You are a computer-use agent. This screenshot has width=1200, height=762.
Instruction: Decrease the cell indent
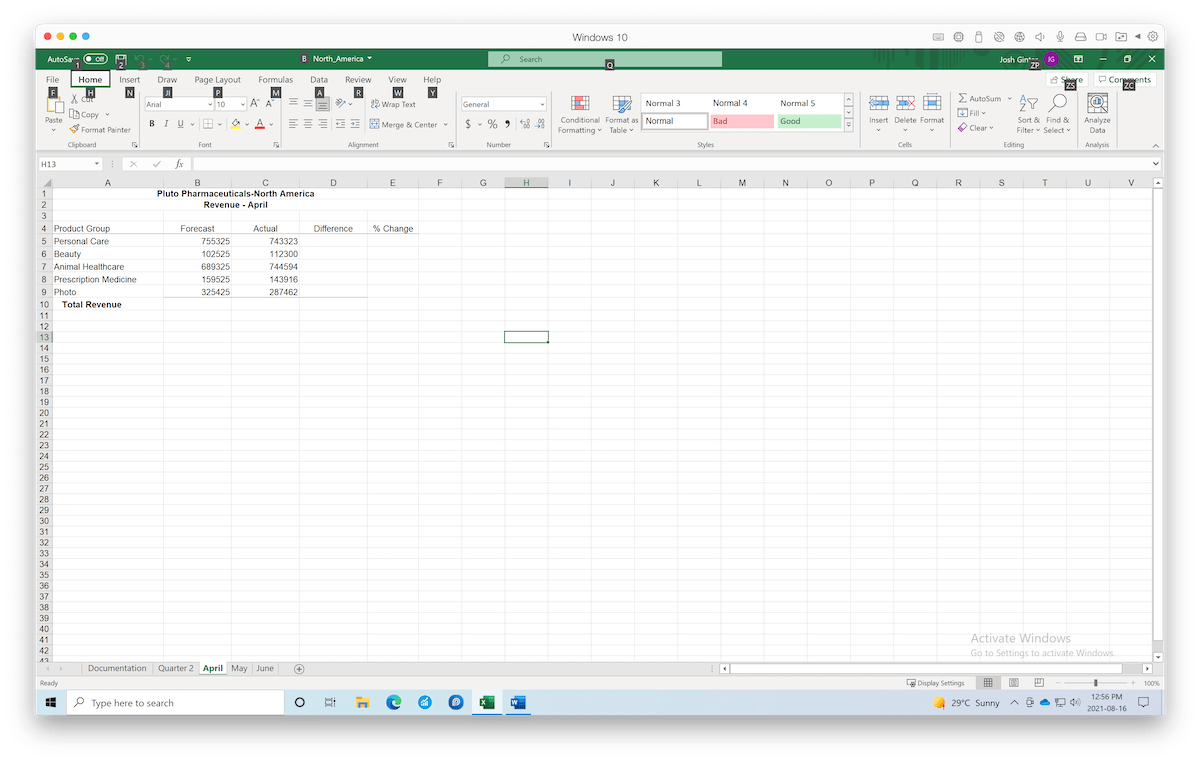(x=341, y=124)
